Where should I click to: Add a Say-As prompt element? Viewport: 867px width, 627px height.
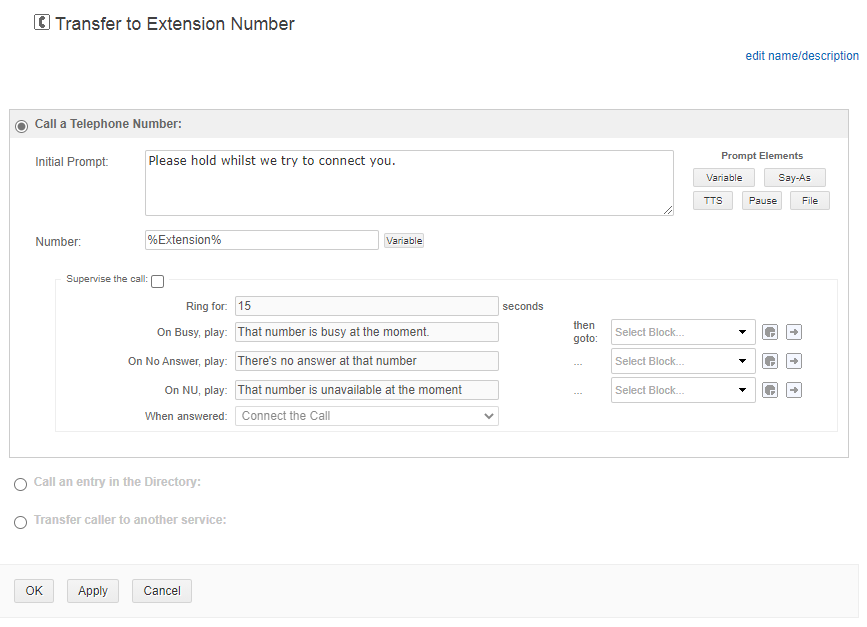coord(795,177)
